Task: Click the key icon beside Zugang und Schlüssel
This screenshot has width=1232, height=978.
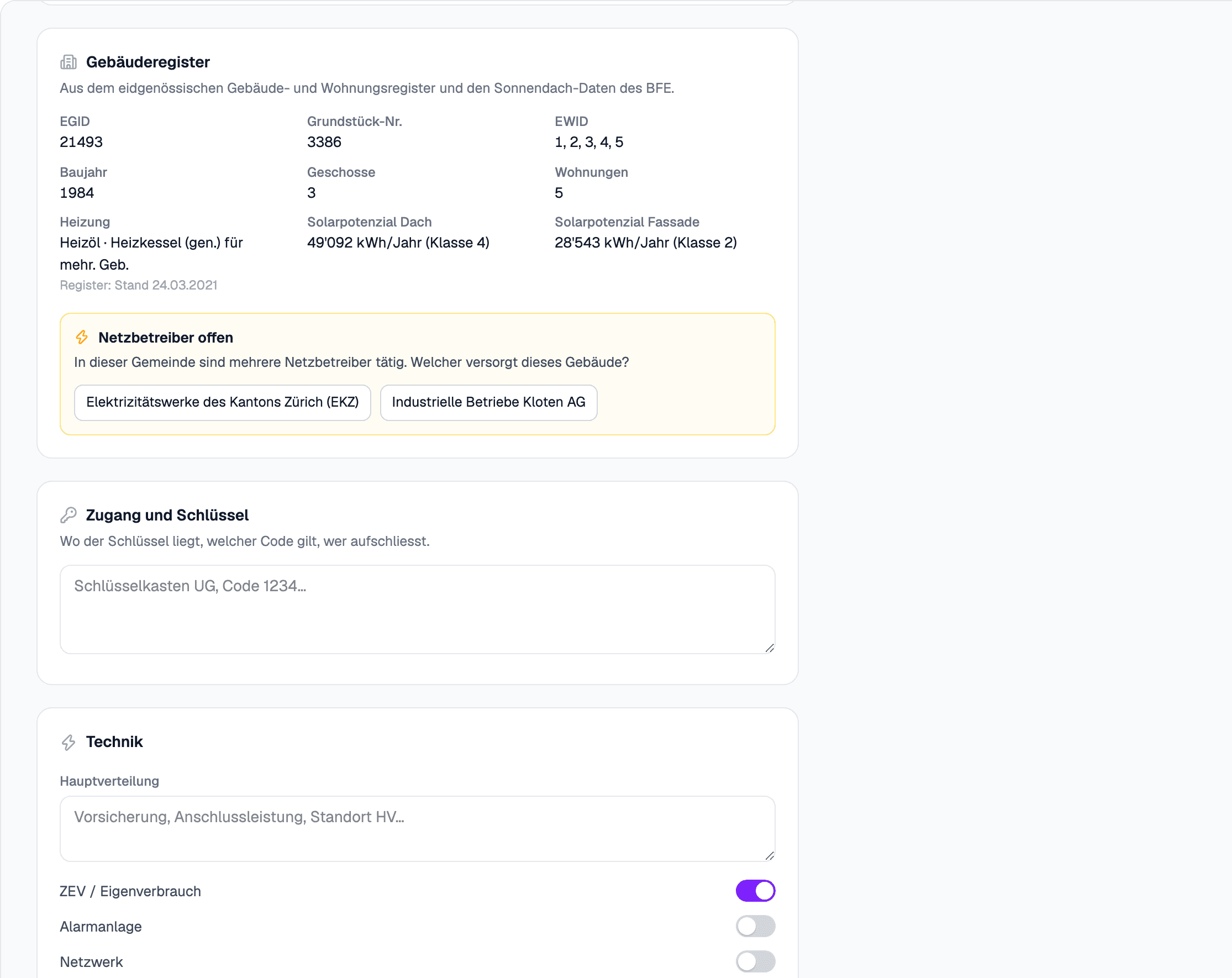Action: (69, 515)
